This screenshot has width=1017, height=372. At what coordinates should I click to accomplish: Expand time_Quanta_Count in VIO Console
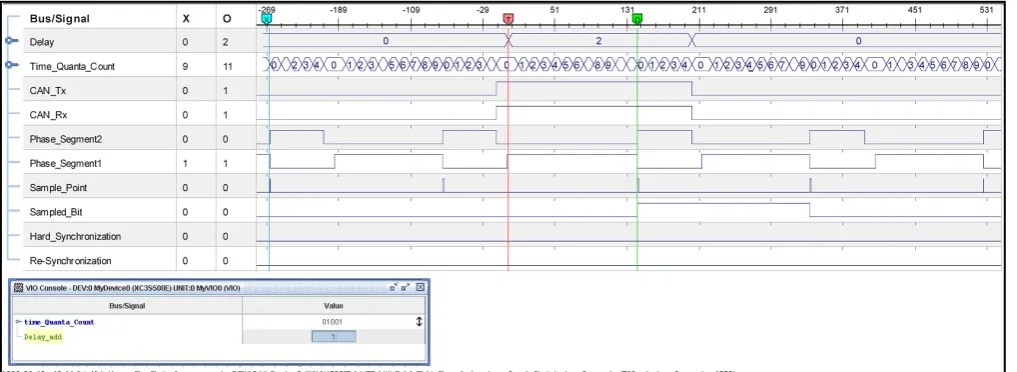click(18, 322)
